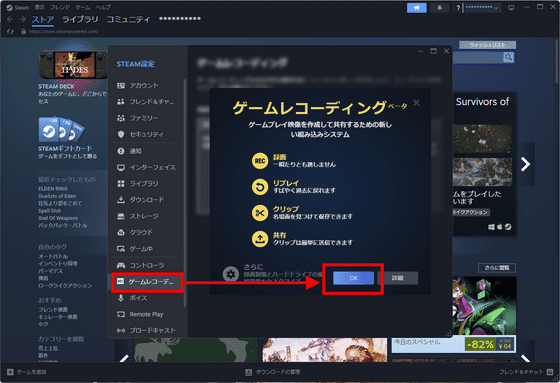Switch to the ストア tab

43,19
